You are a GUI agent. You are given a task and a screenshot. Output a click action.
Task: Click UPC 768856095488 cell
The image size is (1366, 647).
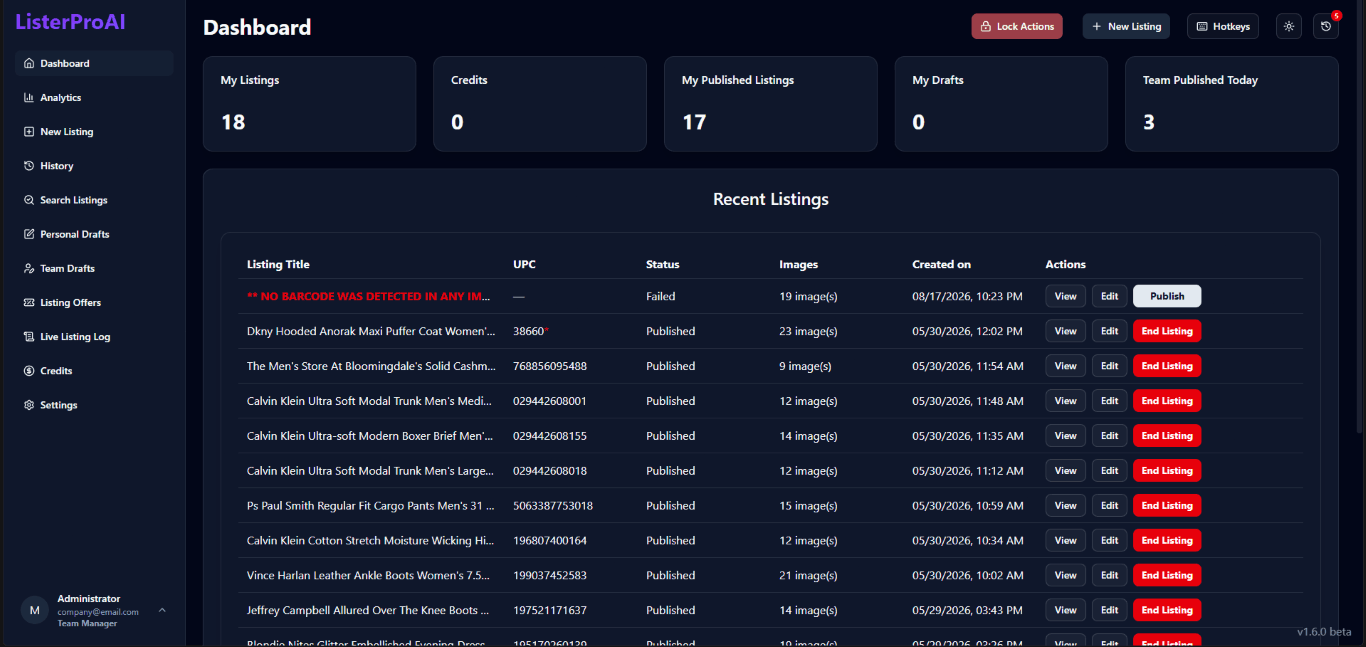tap(550, 366)
